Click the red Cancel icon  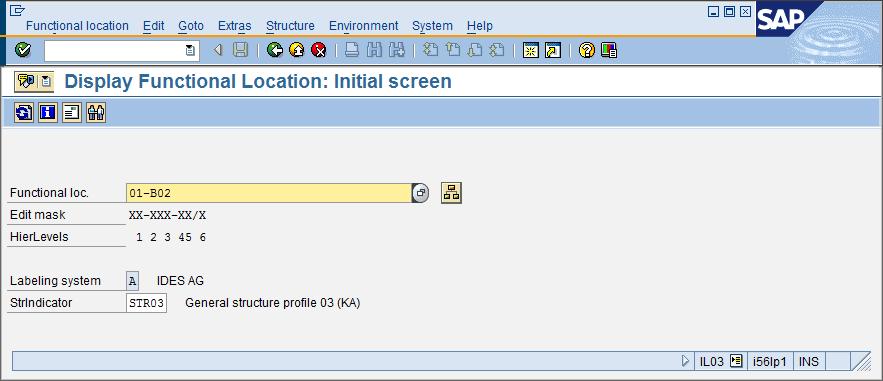[x=319, y=51]
